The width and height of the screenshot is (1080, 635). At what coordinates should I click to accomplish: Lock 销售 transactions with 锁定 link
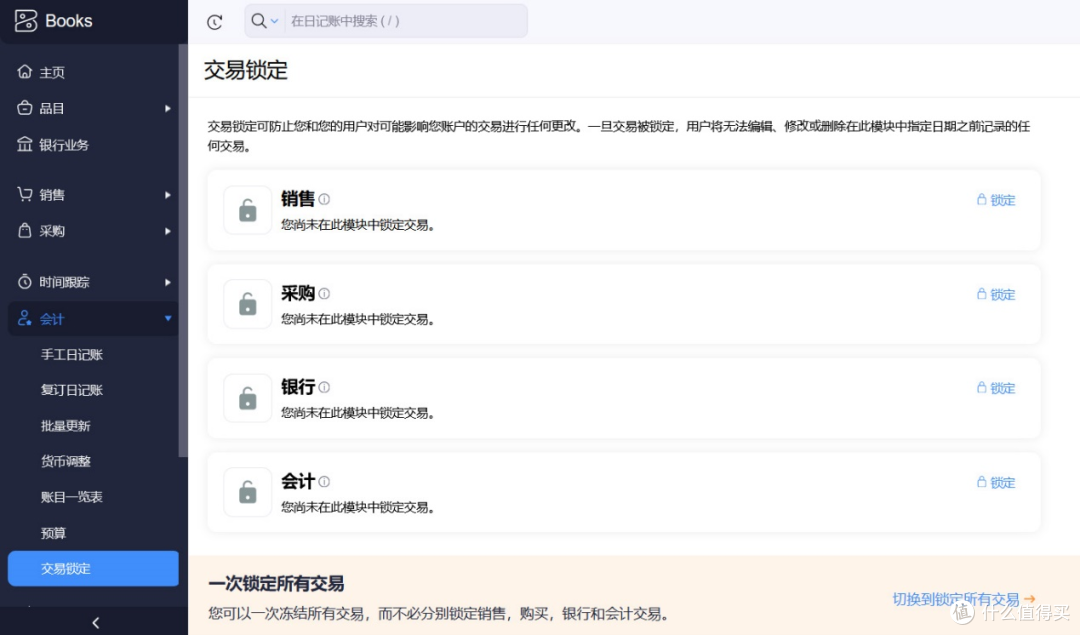pos(996,200)
